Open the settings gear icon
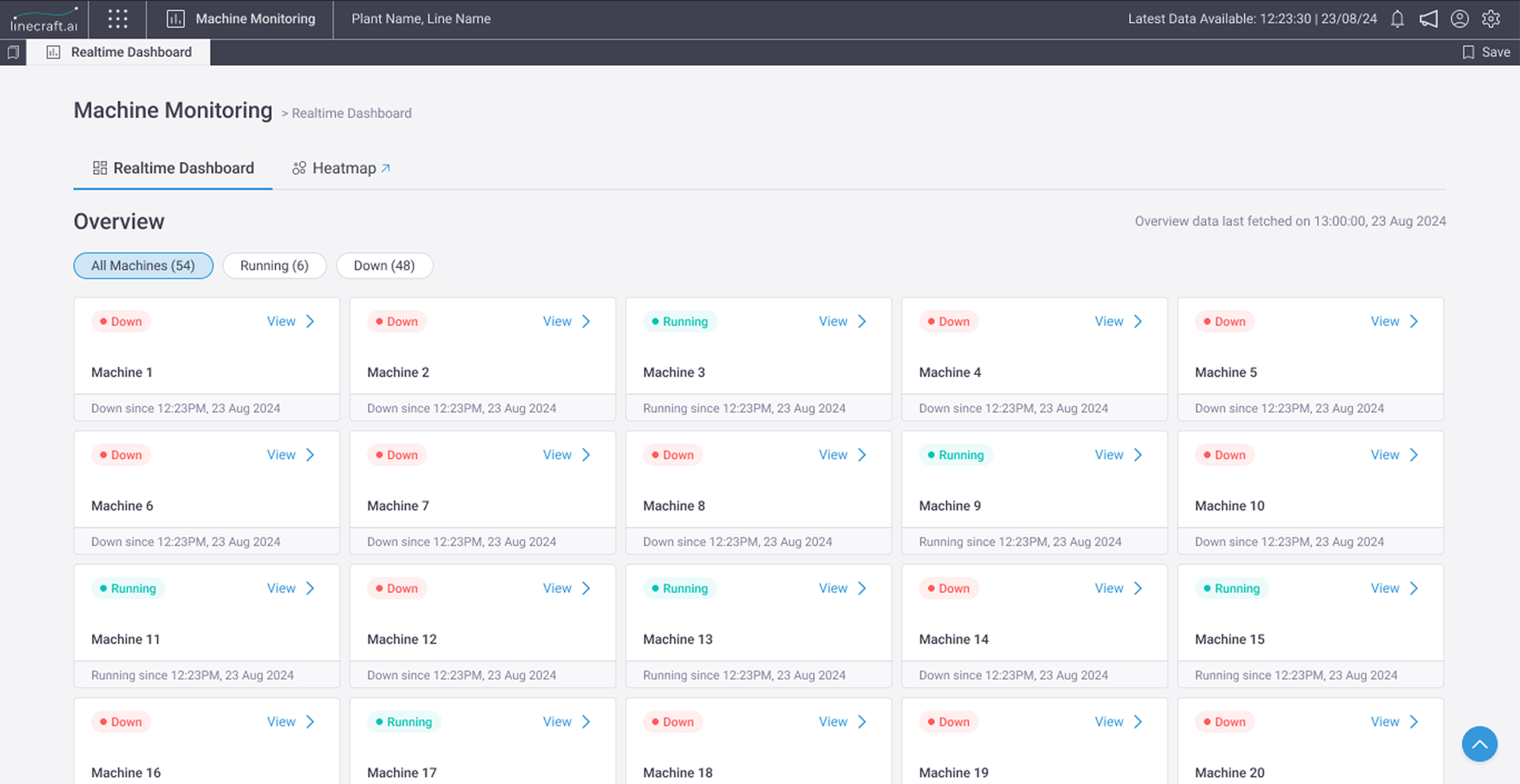1520x784 pixels. tap(1491, 19)
